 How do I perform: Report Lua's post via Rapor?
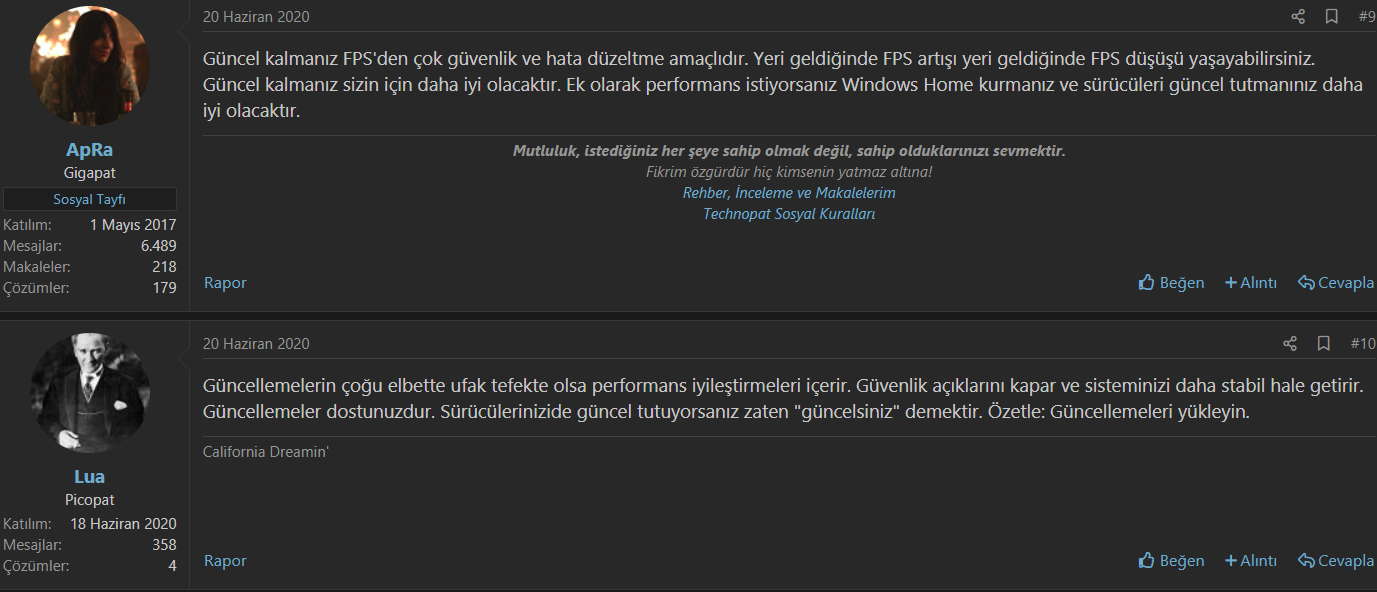[x=225, y=561]
